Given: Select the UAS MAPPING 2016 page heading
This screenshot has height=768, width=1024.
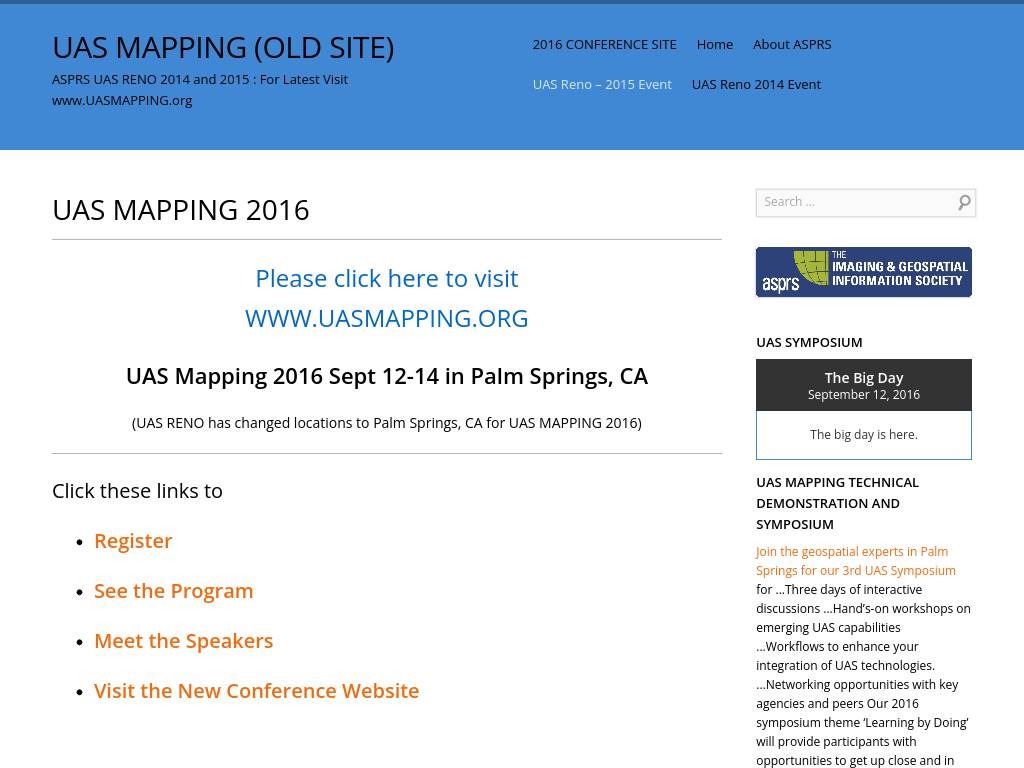Looking at the screenshot, I should (x=181, y=210).
